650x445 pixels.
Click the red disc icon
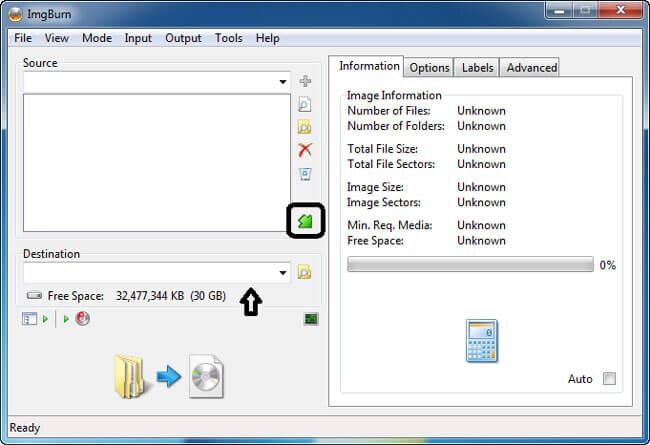click(x=82, y=319)
